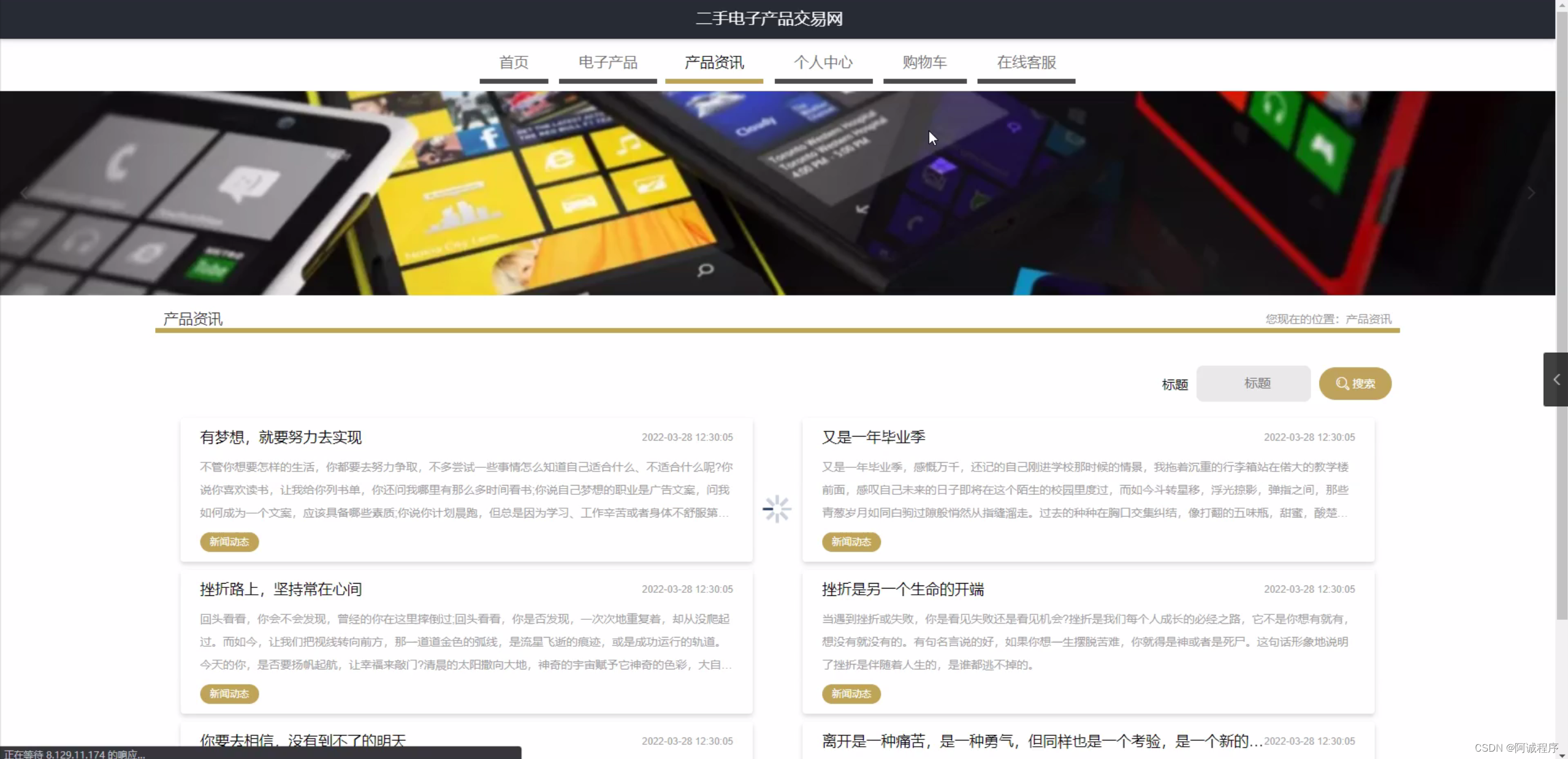Image resolution: width=1568 pixels, height=759 pixels.
Task: Select the 产品资讯 nav item
Action: (x=714, y=62)
